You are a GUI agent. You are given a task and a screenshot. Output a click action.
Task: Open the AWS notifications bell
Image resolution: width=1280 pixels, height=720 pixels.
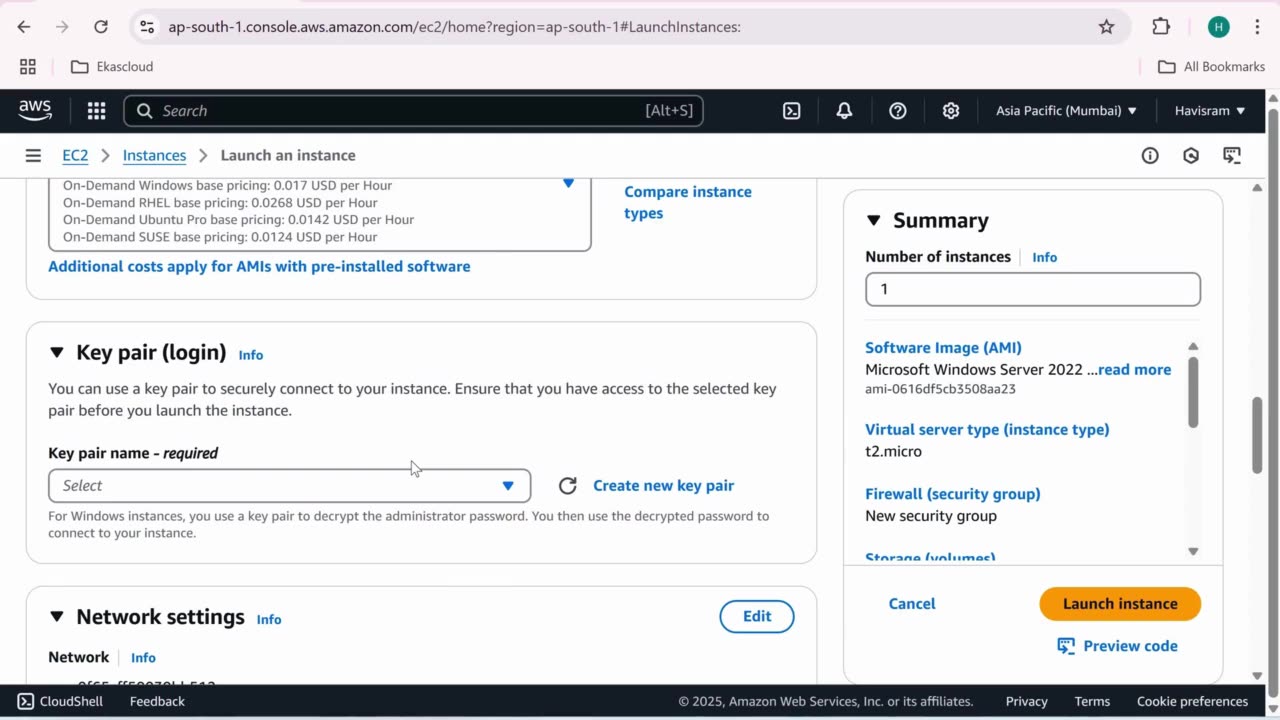(844, 111)
